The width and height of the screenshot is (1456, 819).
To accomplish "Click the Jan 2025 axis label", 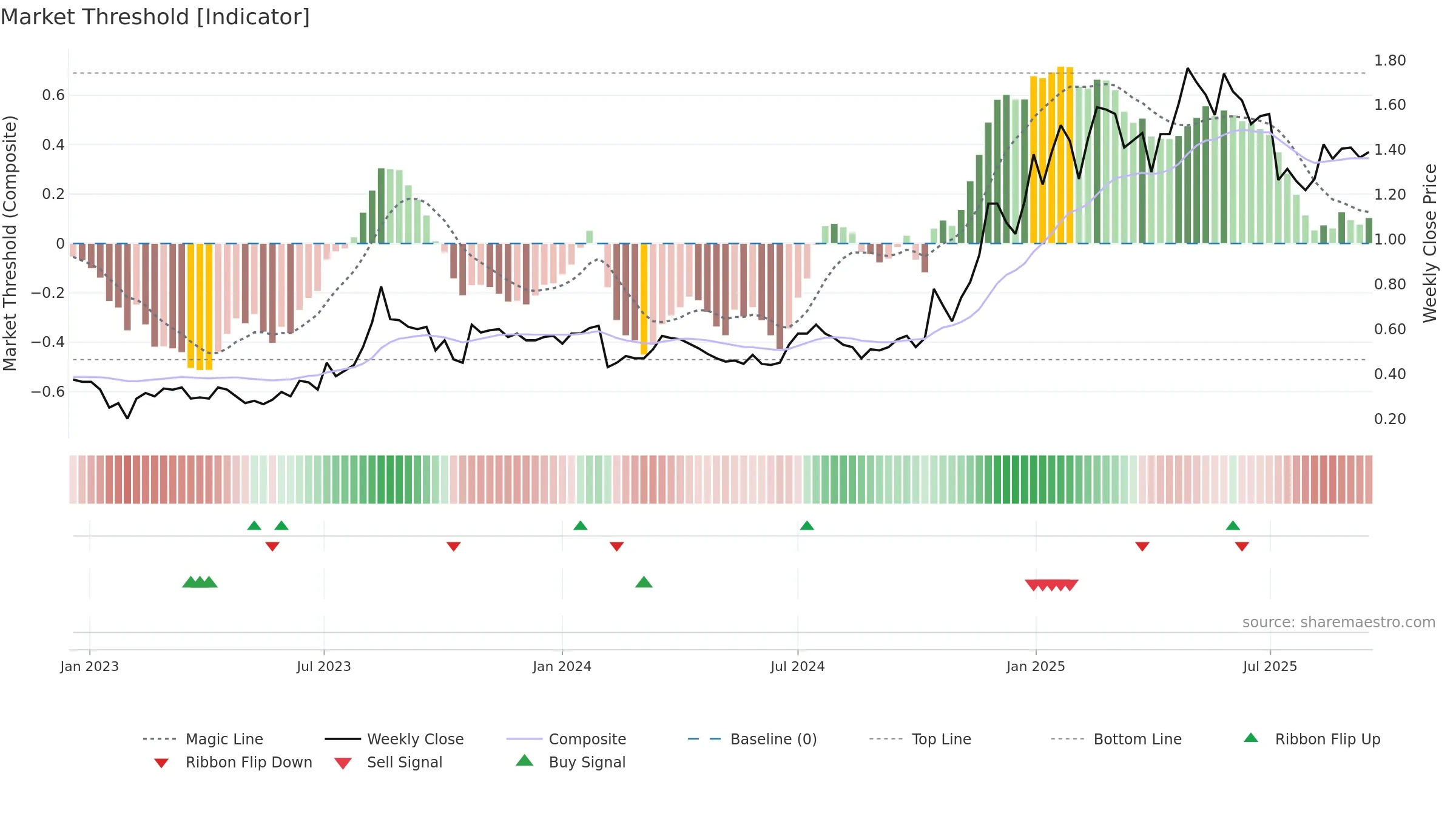I will (1036, 666).
